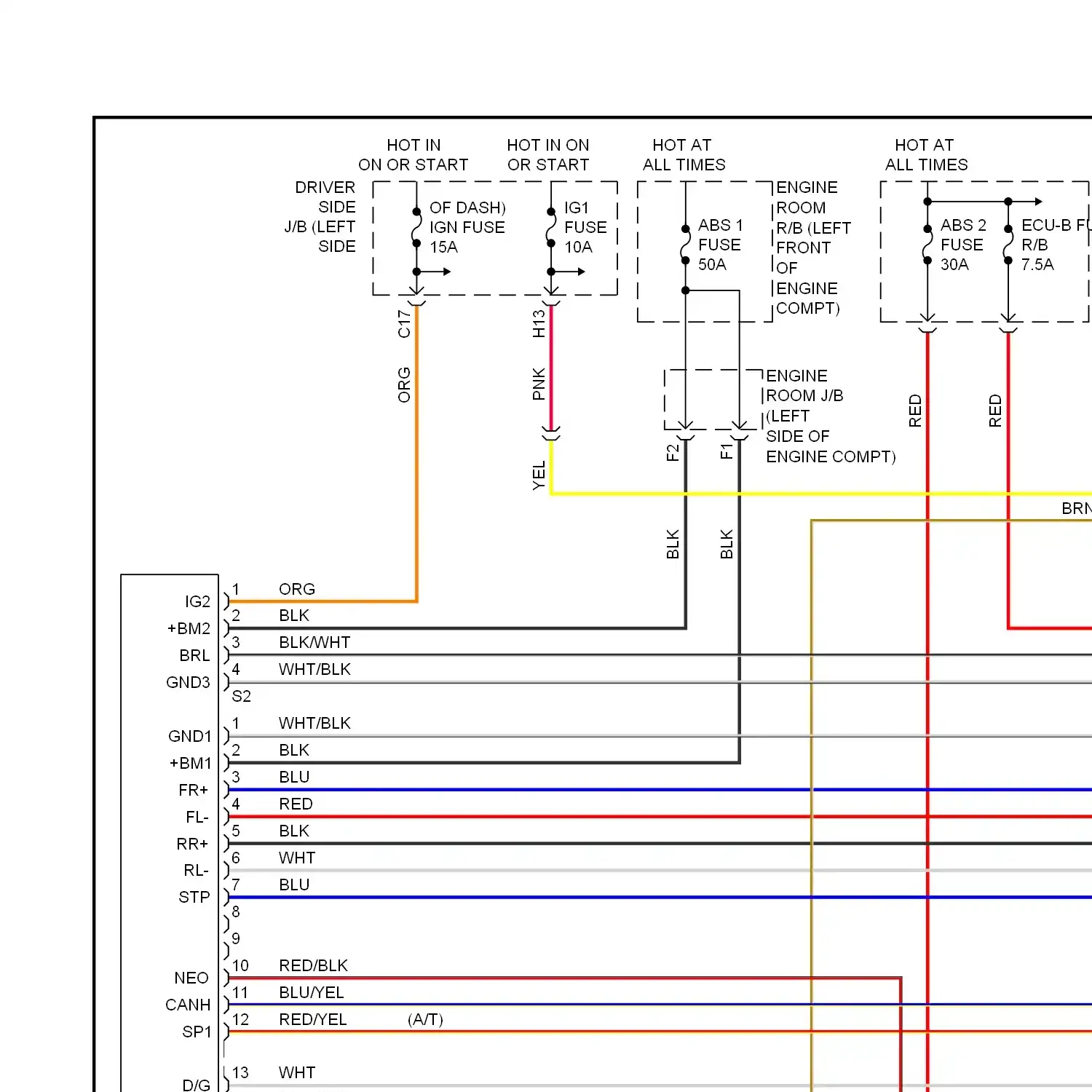The height and width of the screenshot is (1092, 1092).
Task: Select HOT IN ON OR START above IG1
Action: [548, 154]
